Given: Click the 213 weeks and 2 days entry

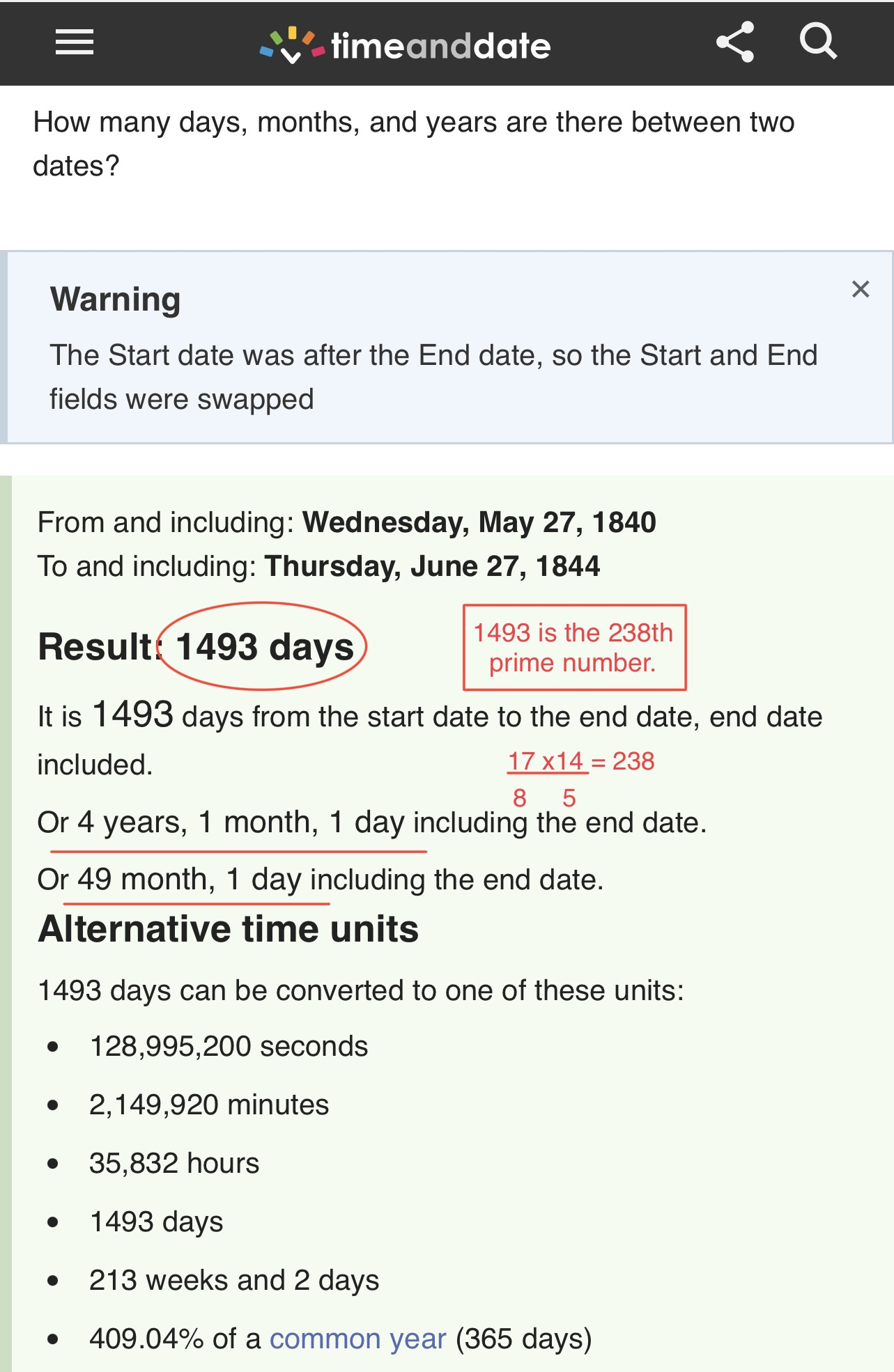Looking at the screenshot, I should 234,1280.
